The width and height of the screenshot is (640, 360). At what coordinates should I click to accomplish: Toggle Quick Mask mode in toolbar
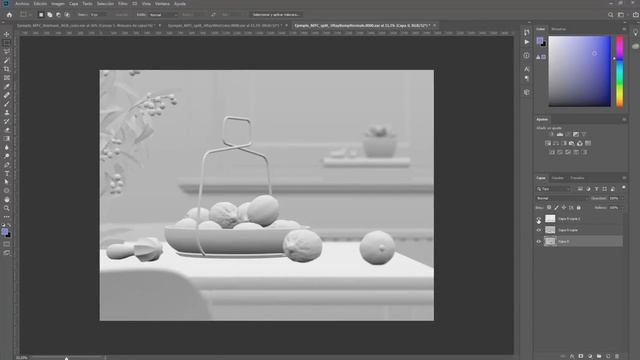coord(7,244)
